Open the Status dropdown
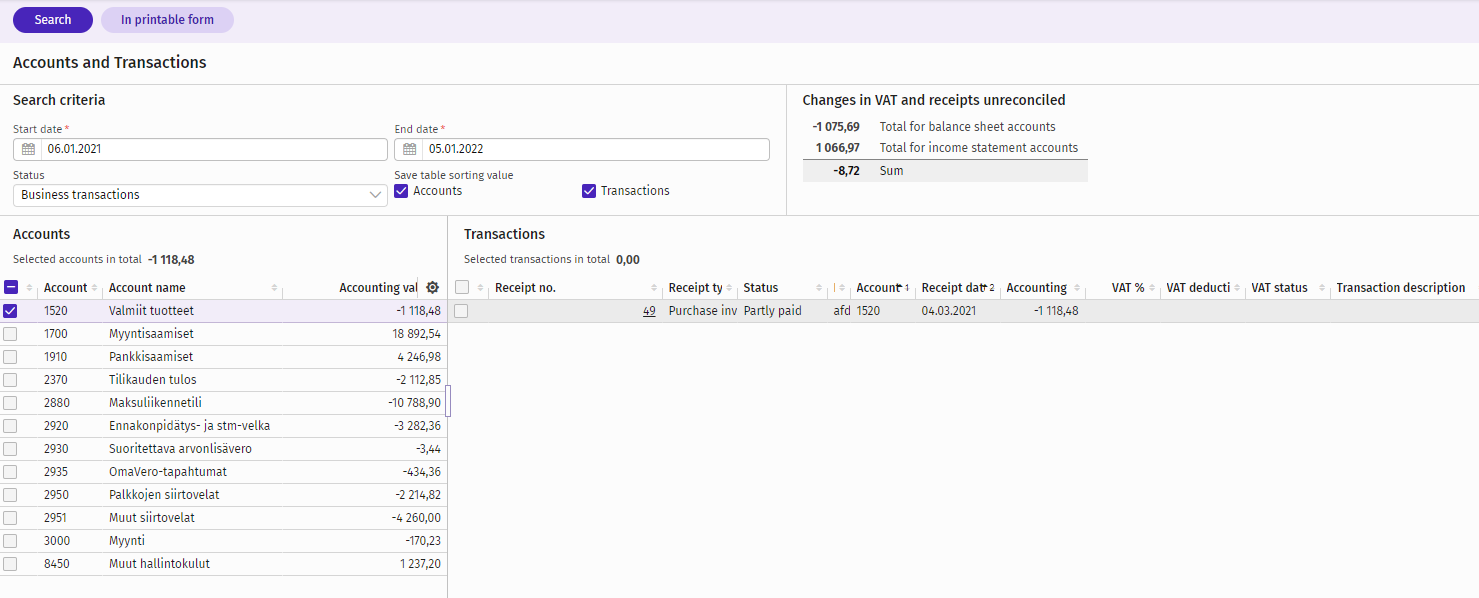This screenshot has height=598, width=1479. pyautogui.click(x=200, y=195)
